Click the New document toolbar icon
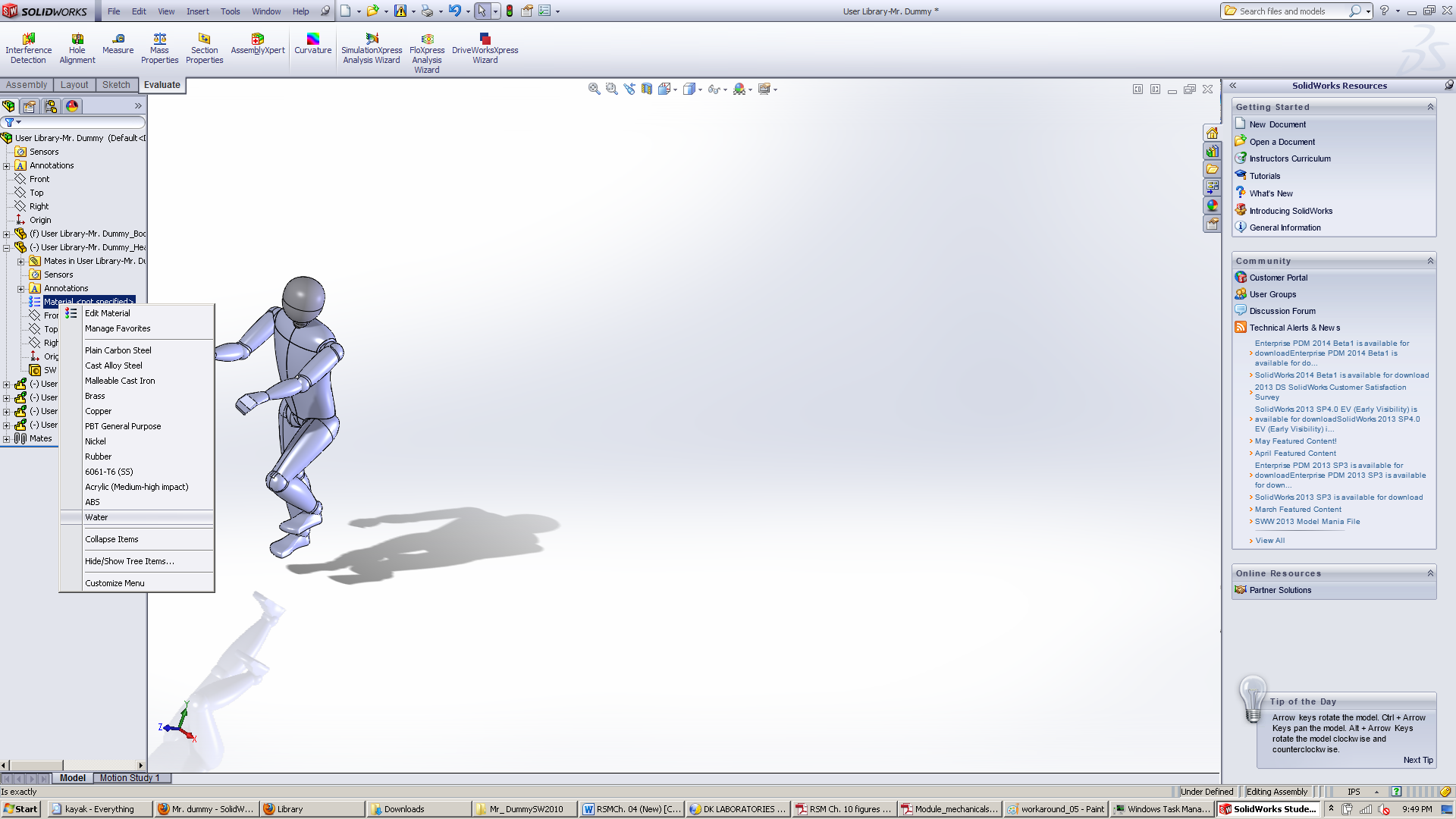This screenshot has height=819, width=1456. pyautogui.click(x=346, y=11)
